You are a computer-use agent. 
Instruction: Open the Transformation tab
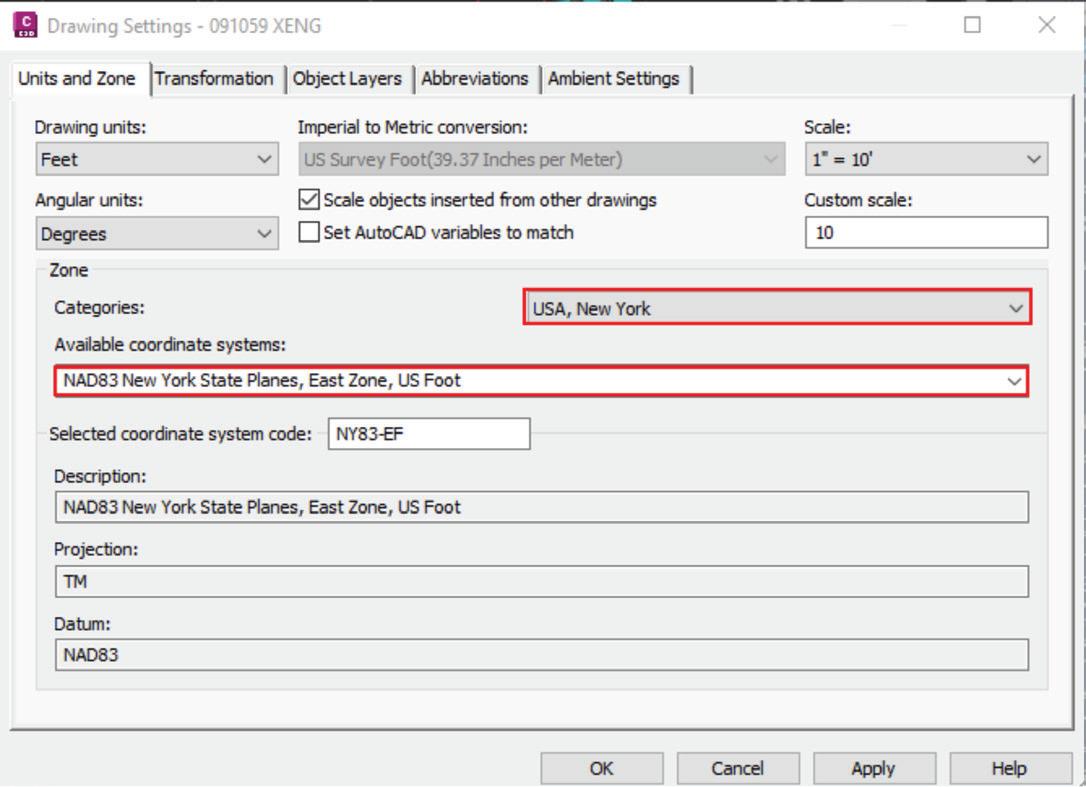214,79
